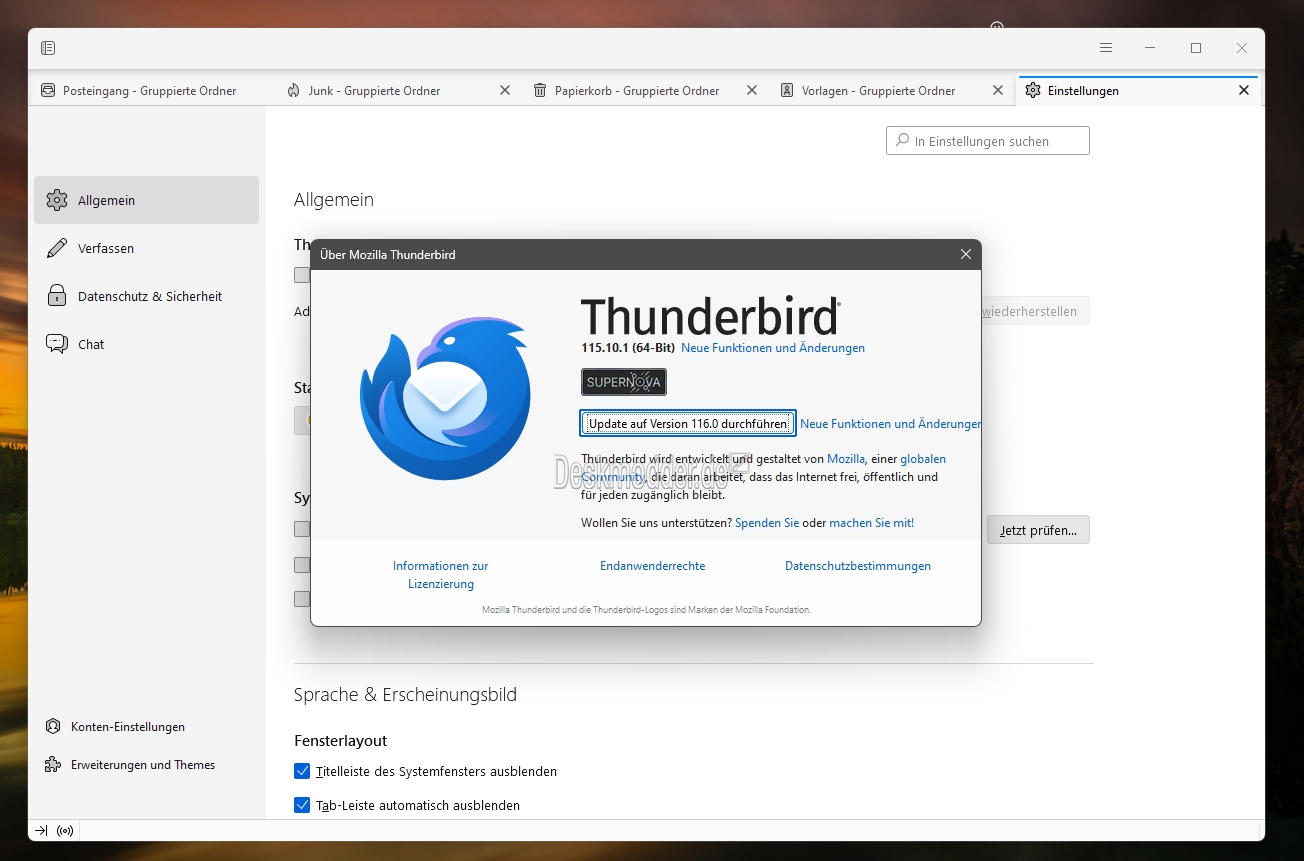Click the Supernova badge
This screenshot has height=861, width=1304.
(x=624, y=382)
